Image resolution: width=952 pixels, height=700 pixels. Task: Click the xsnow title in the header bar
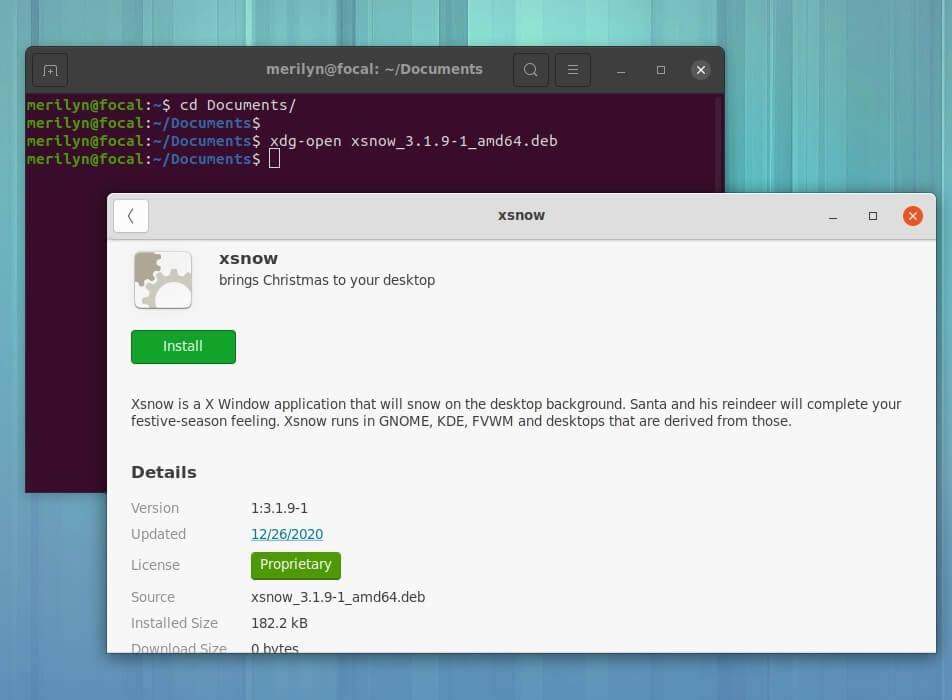(x=521, y=215)
